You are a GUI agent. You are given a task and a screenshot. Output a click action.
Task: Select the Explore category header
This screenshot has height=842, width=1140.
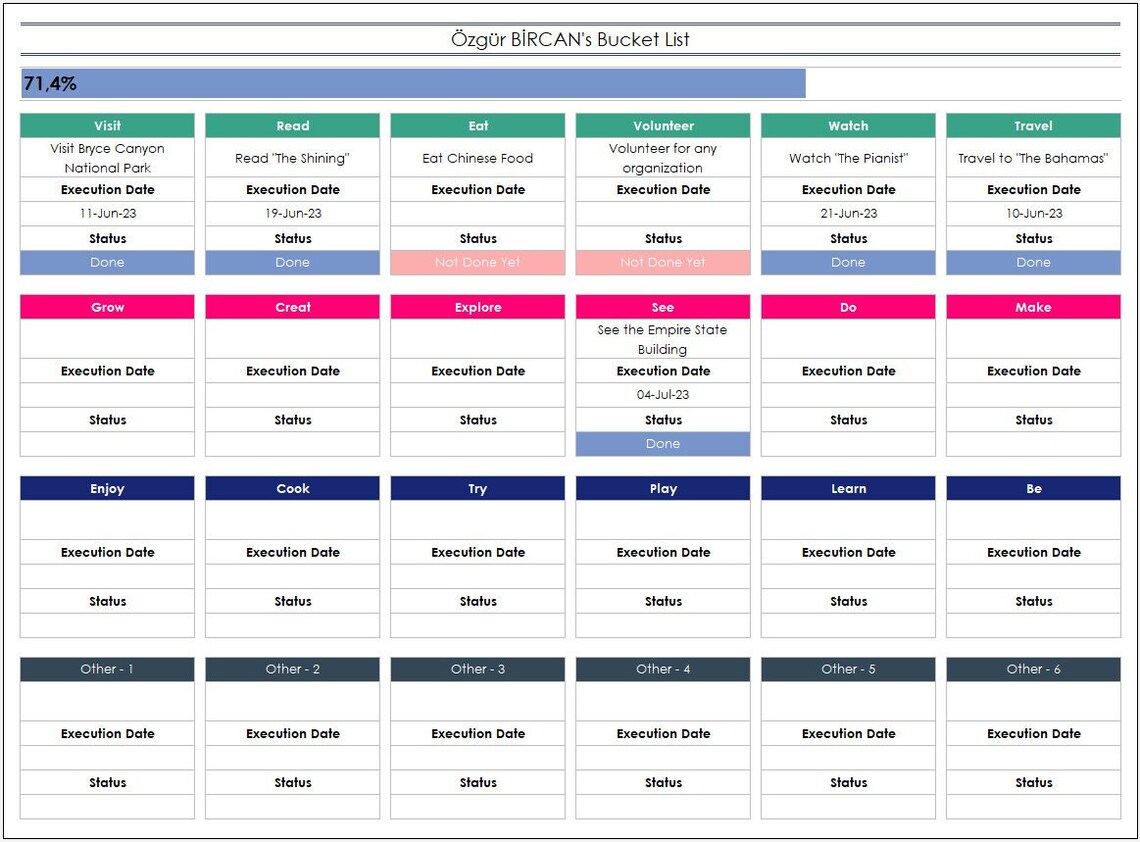click(x=477, y=307)
